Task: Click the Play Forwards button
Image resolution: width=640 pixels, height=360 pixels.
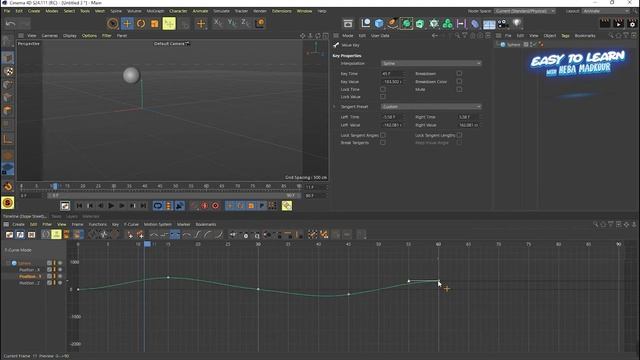Action: click(111, 206)
